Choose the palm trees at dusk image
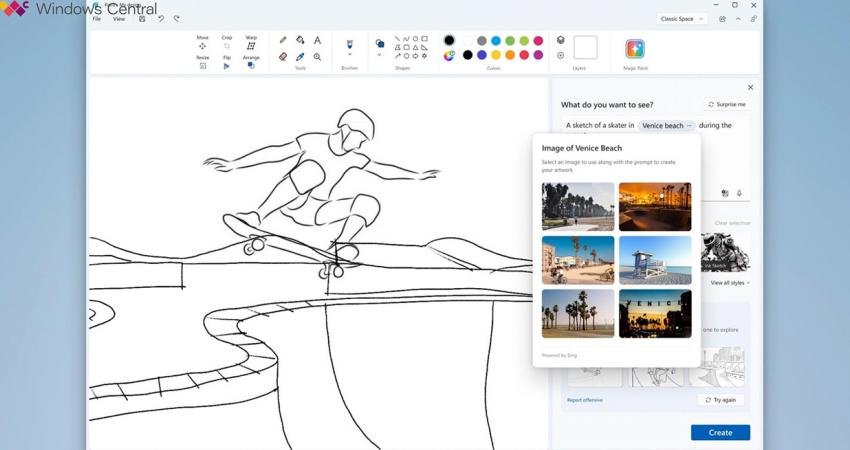The image size is (850, 450). coord(578,314)
